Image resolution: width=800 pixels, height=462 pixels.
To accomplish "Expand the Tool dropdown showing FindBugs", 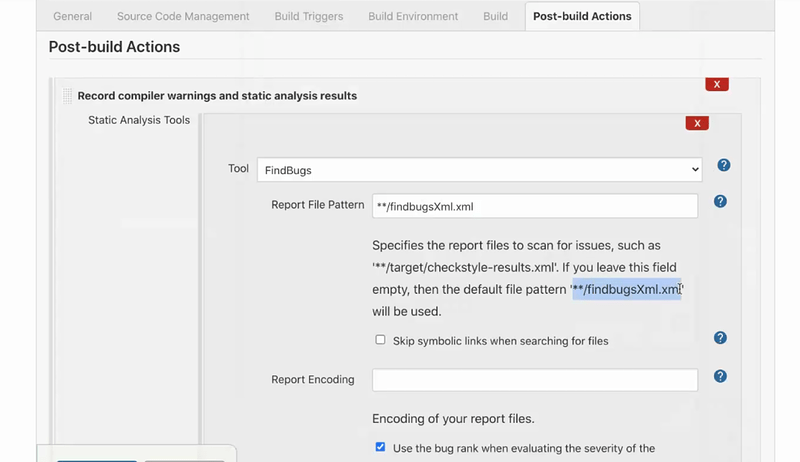I will coord(479,170).
